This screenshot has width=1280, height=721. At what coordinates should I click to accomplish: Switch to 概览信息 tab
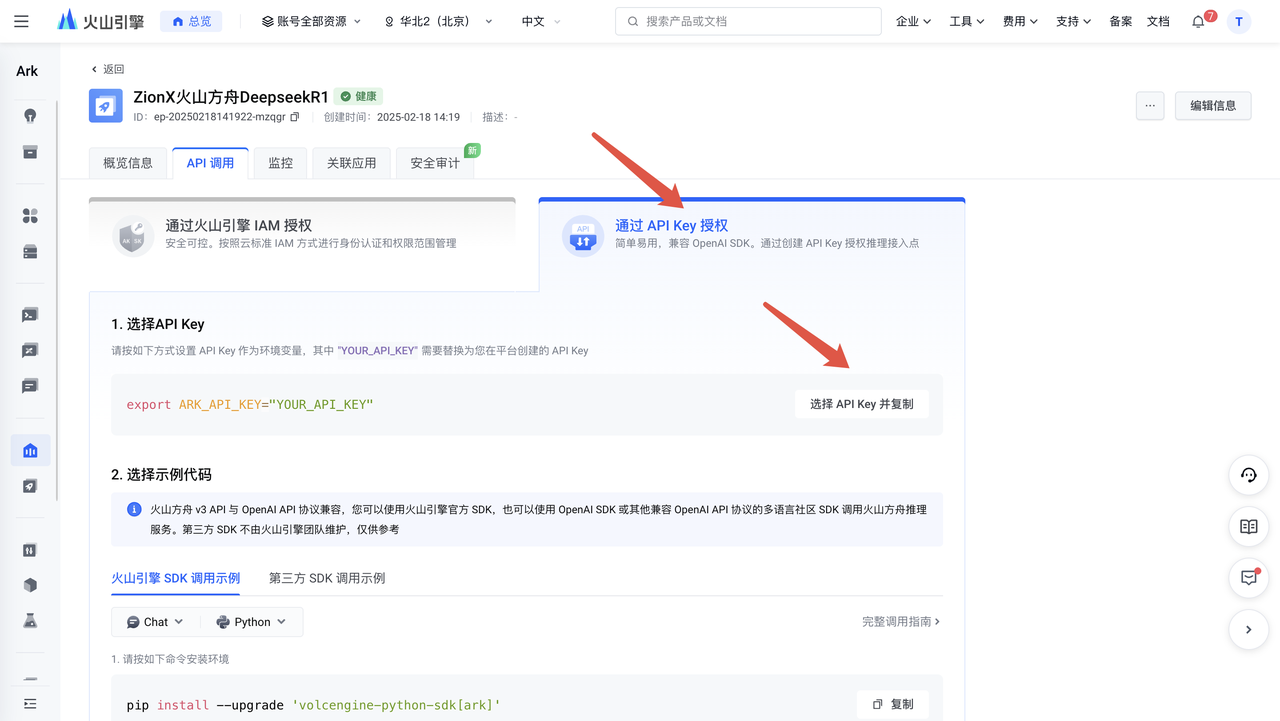pos(128,163)
